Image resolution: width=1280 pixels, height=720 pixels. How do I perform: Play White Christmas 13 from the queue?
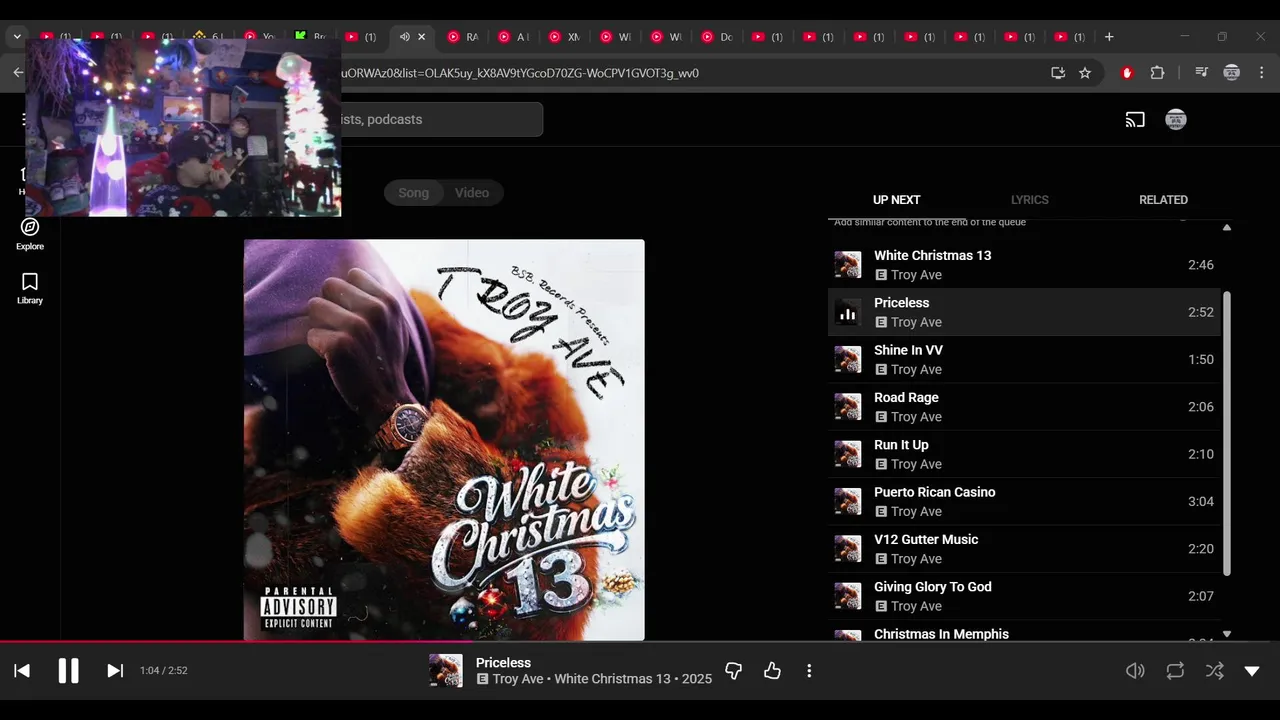pyautogui.click(x=1024, y=265)
